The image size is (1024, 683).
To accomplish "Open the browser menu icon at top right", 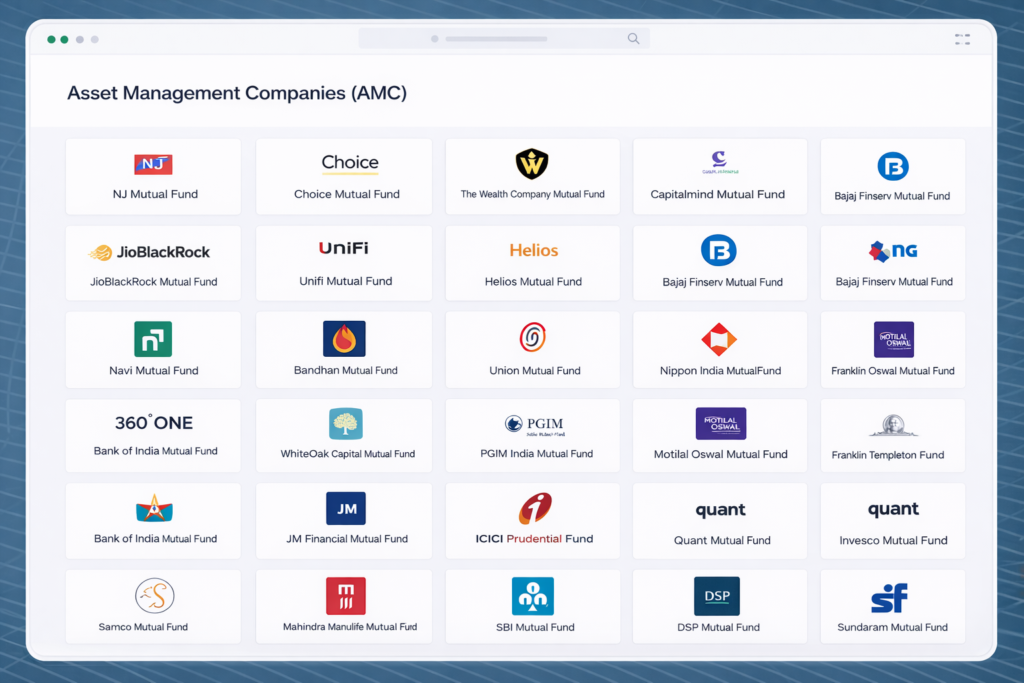I will tap(962, 39).
